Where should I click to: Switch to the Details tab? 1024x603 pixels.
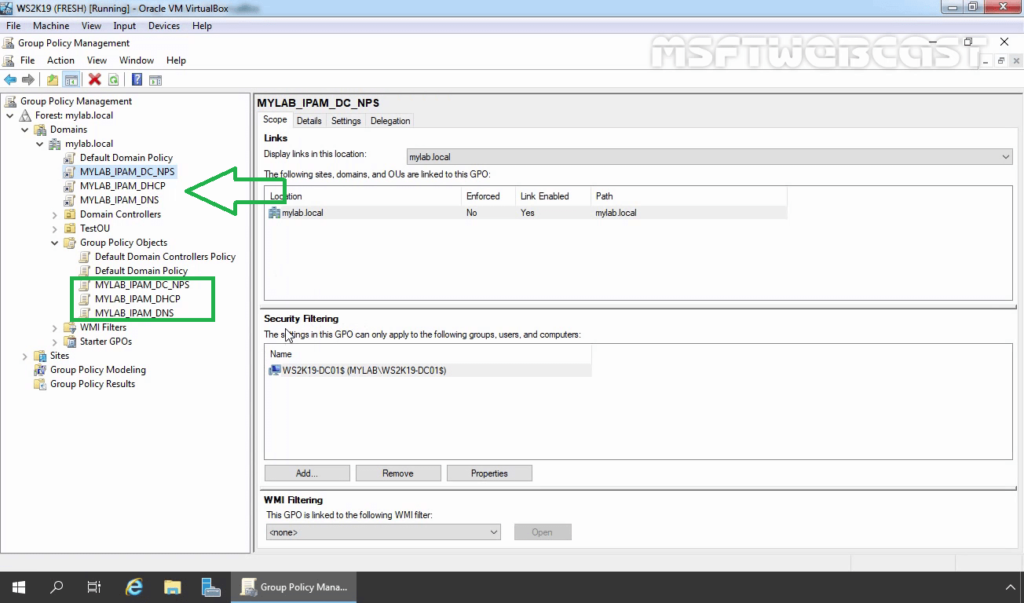tap(309, 121)
